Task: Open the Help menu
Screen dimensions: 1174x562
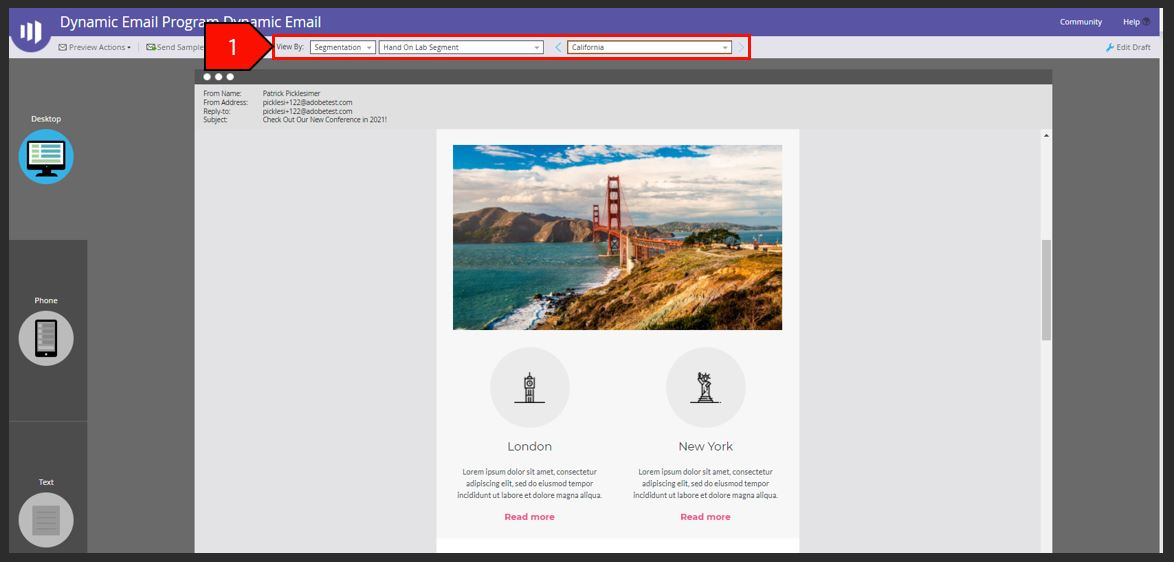Action: [1136, 22]
